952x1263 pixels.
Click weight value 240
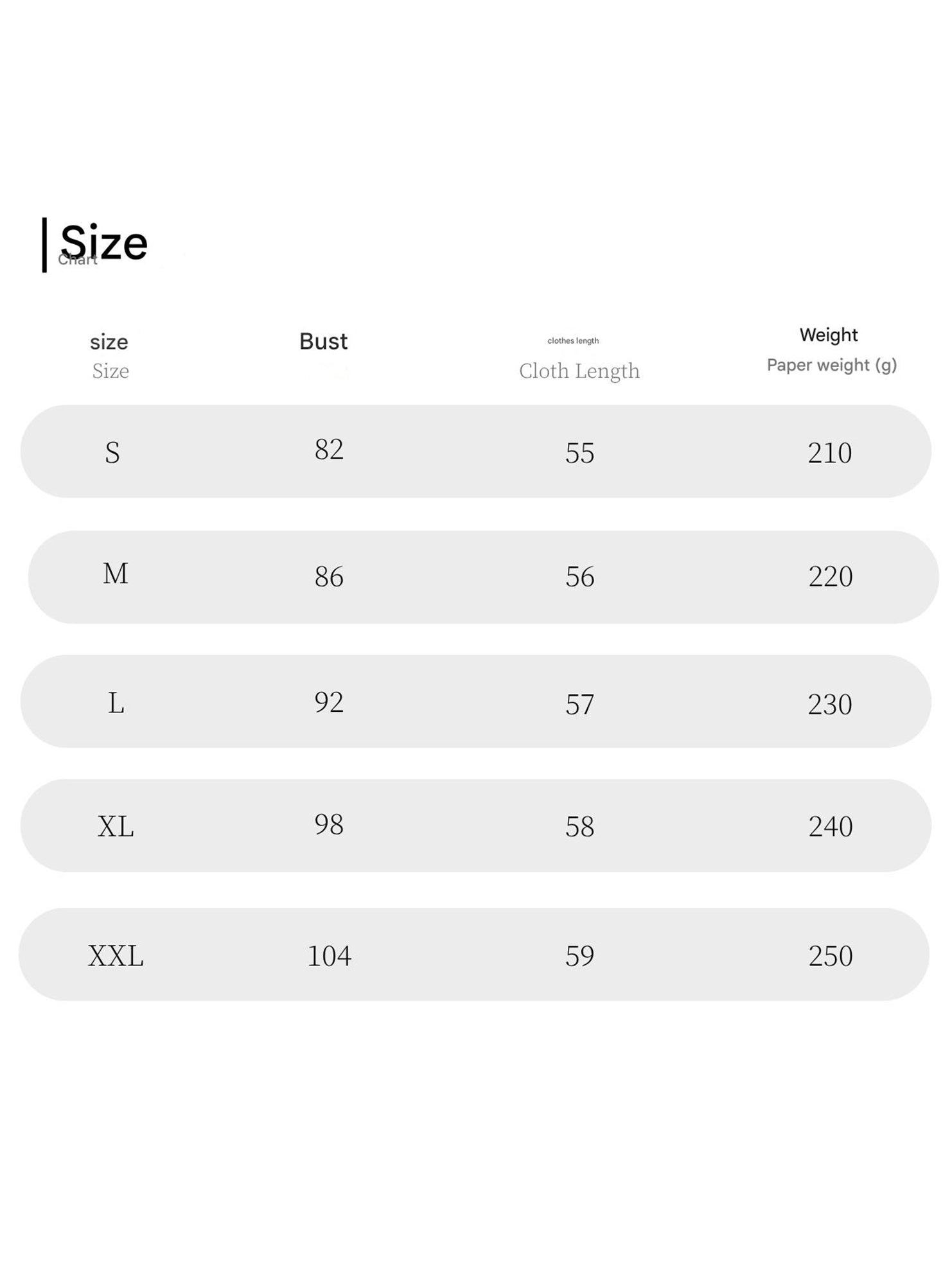coord(831,827)
